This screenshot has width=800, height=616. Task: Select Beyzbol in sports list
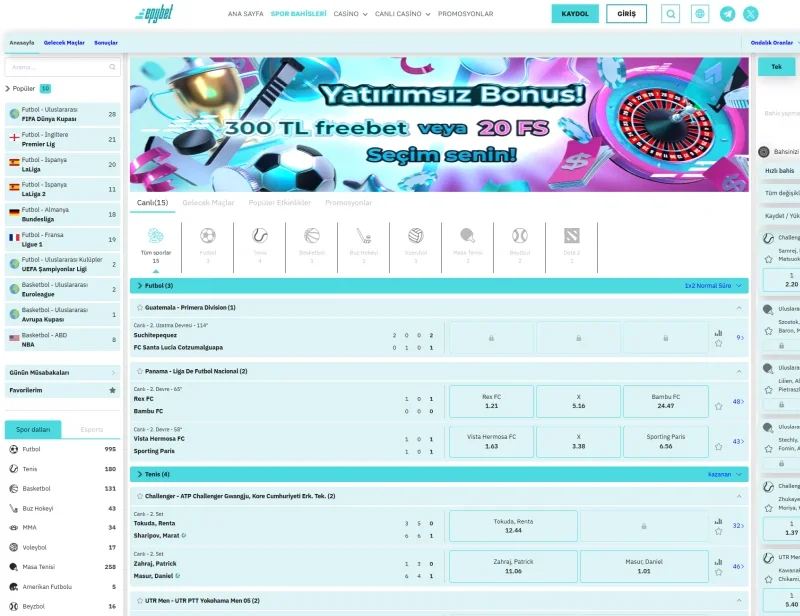point(62,606)
